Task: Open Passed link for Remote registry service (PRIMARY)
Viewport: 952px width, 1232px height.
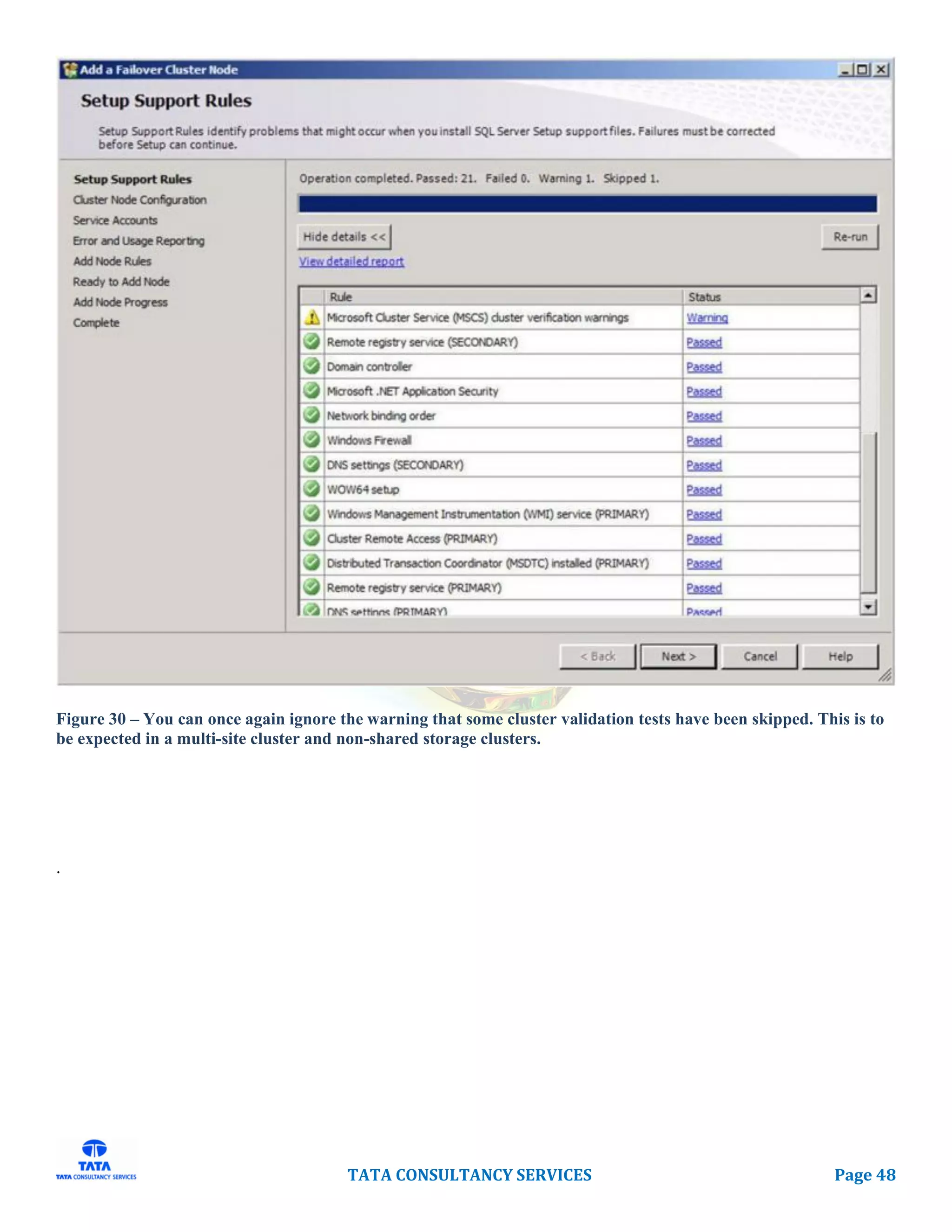Action: 704,588
